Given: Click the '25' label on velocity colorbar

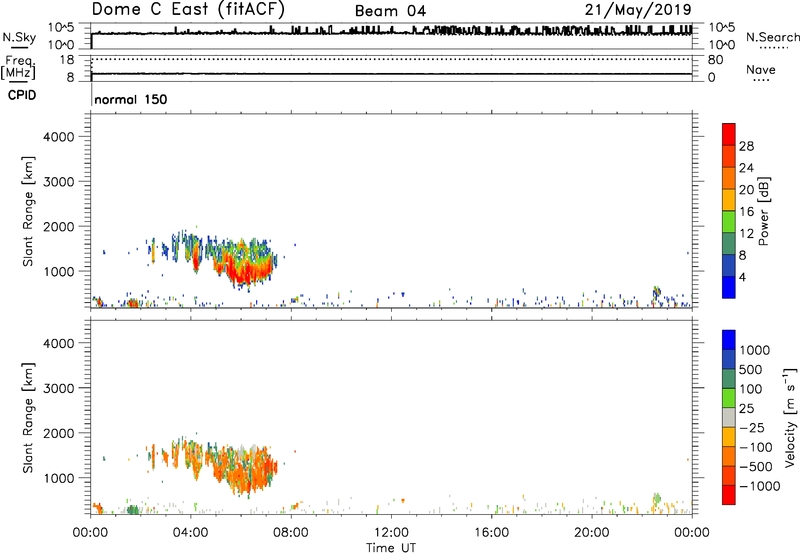Looking at the screenshot, I should pyautogui.click(x=746, y=408).
